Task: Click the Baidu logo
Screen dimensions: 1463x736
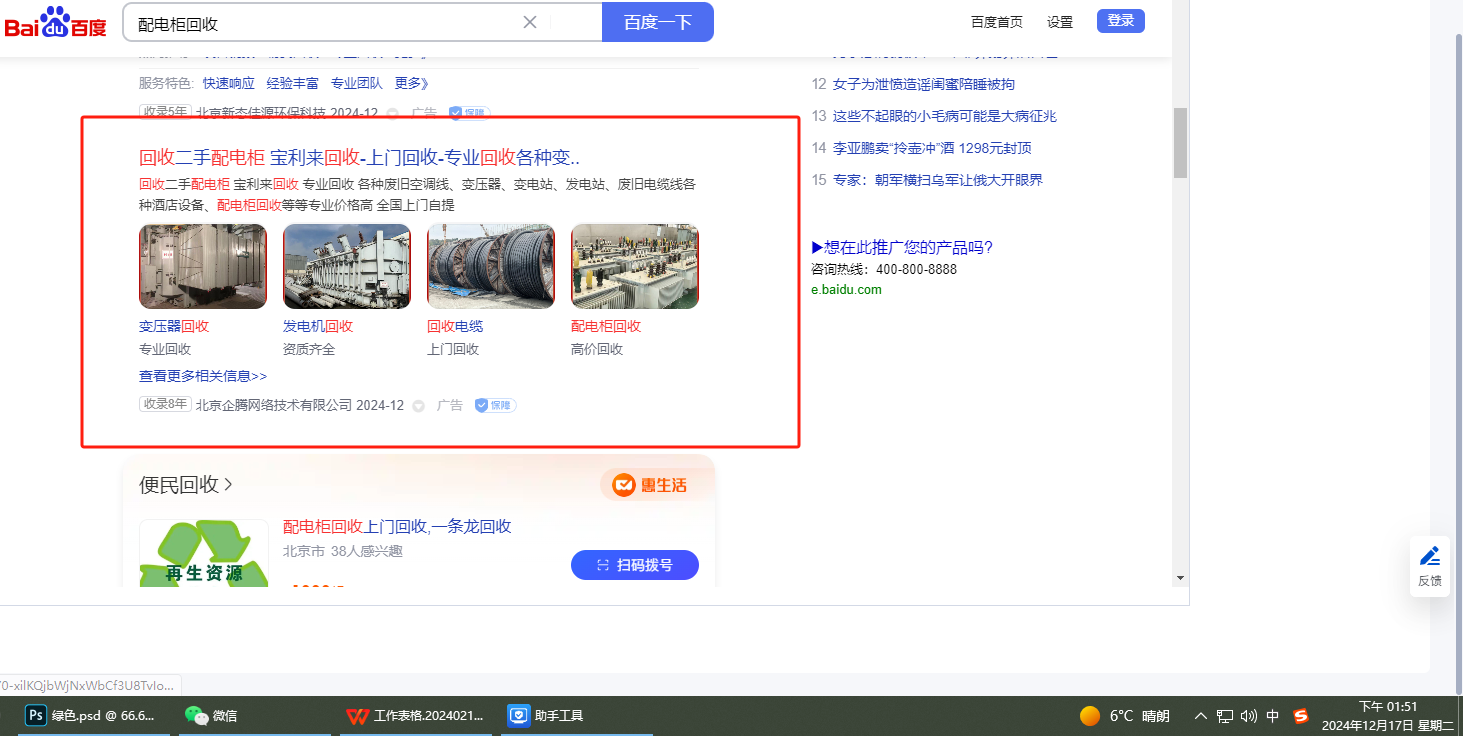Action: (x=55, y=22)
